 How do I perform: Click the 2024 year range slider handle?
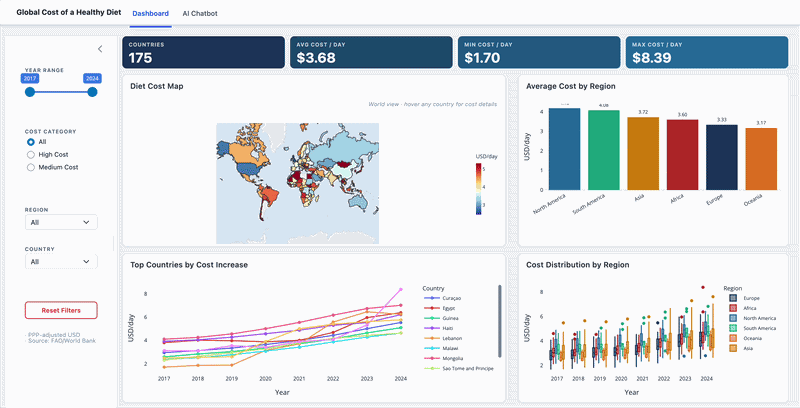[93, 92]
